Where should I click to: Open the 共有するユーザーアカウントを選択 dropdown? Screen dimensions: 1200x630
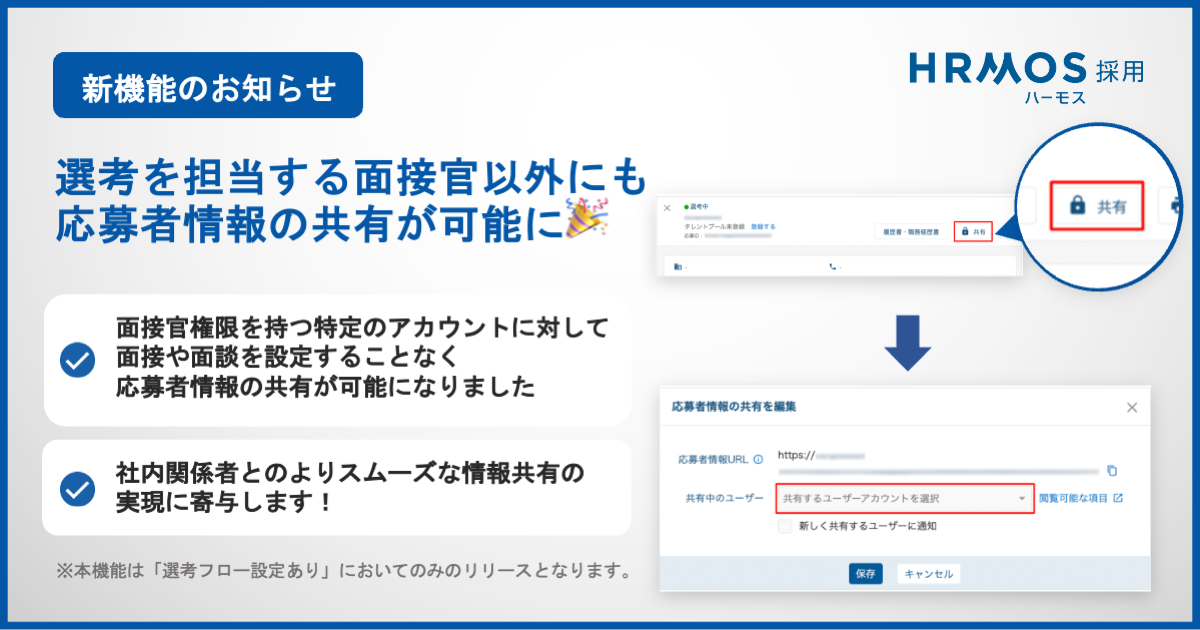tap(904, 498)
